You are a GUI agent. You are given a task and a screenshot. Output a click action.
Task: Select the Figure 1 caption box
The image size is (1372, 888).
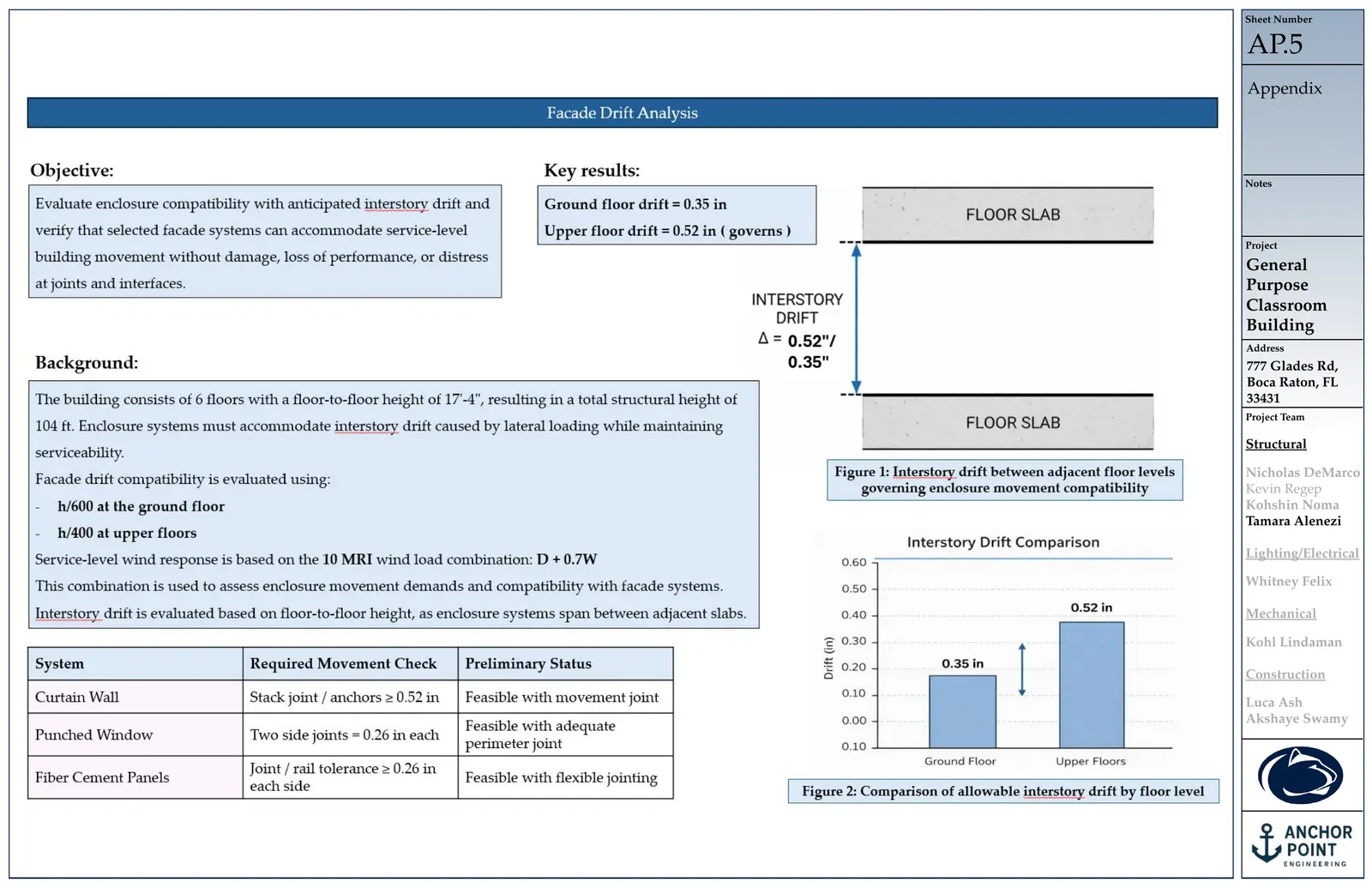[x=1005, y=480]
